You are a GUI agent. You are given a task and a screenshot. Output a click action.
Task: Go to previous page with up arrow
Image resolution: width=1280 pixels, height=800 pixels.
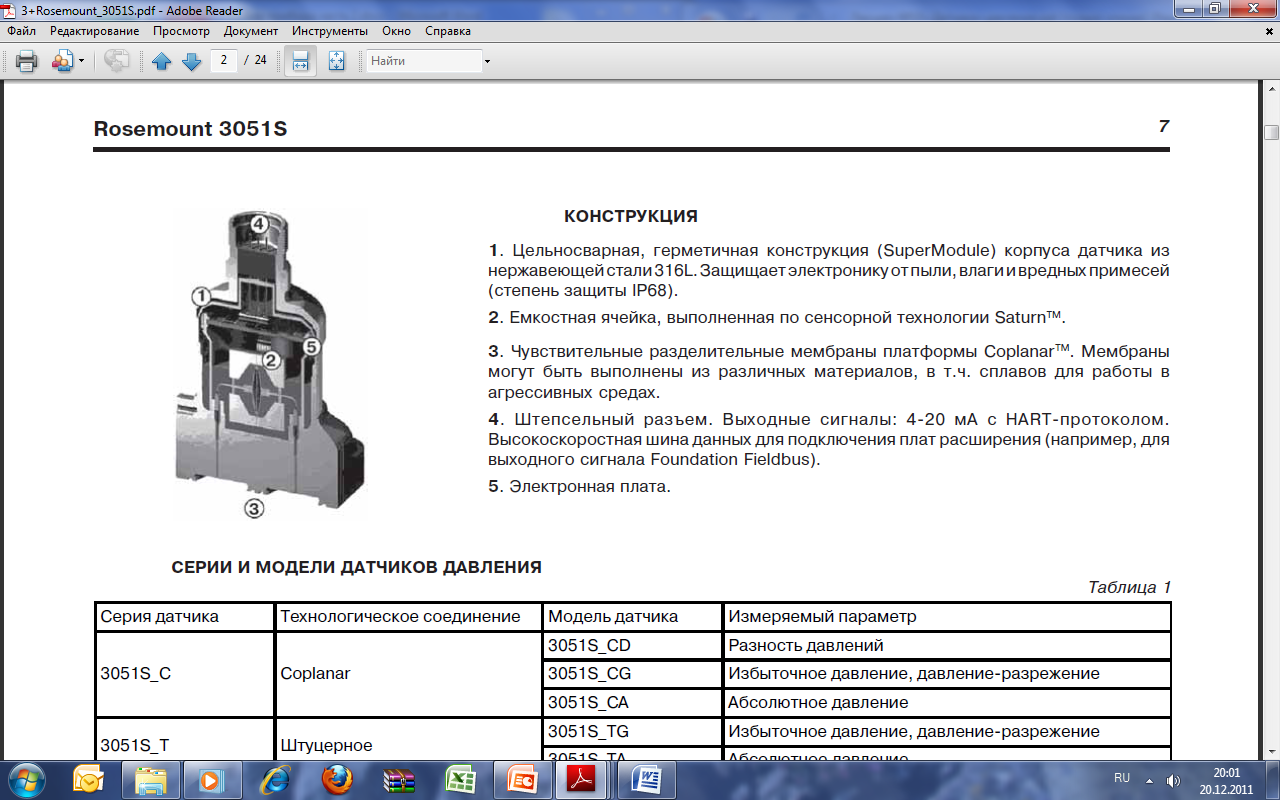pyautogui.click(x=162, y=61)
